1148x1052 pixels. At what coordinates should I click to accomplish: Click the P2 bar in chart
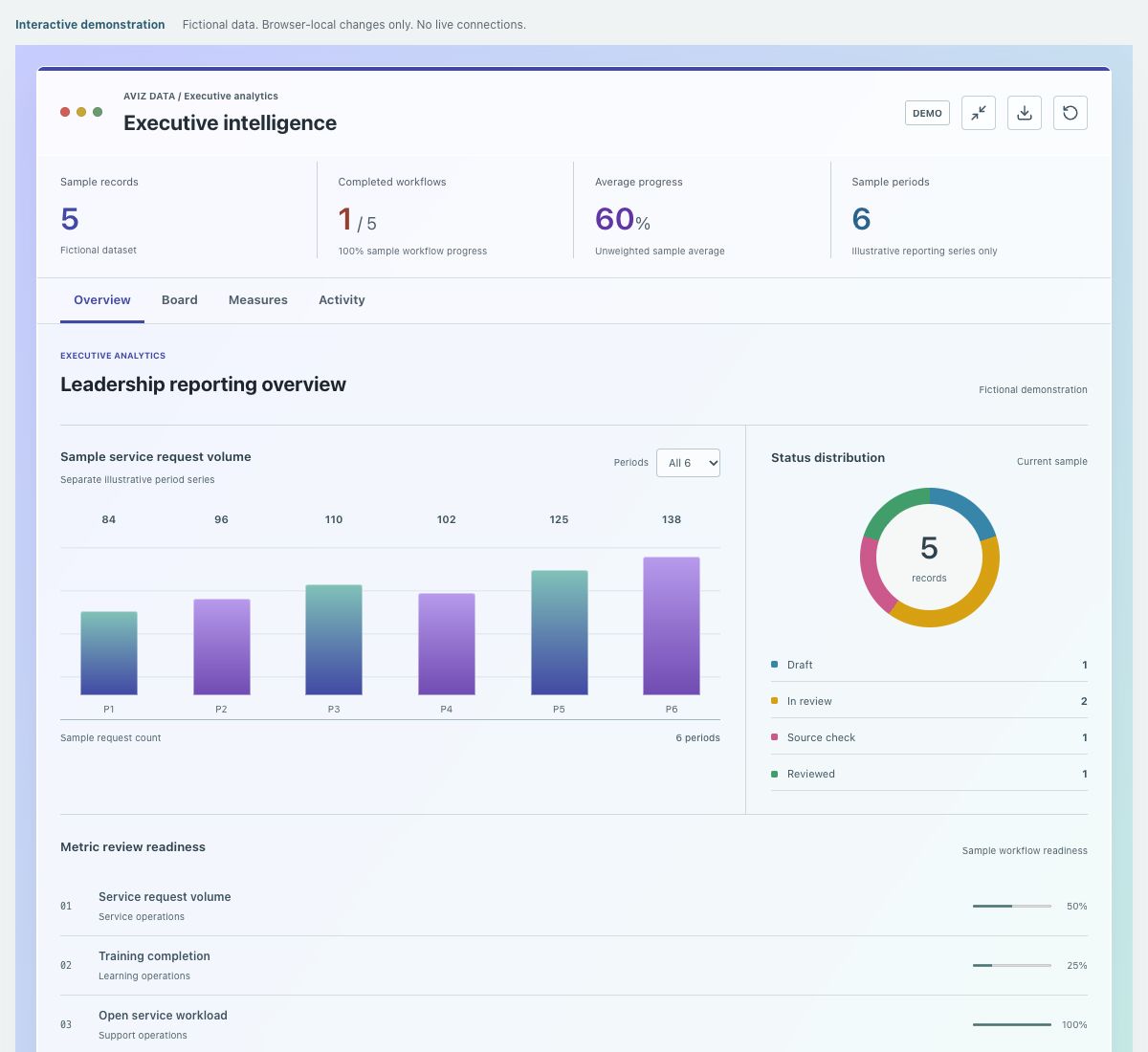coord(222,647)
